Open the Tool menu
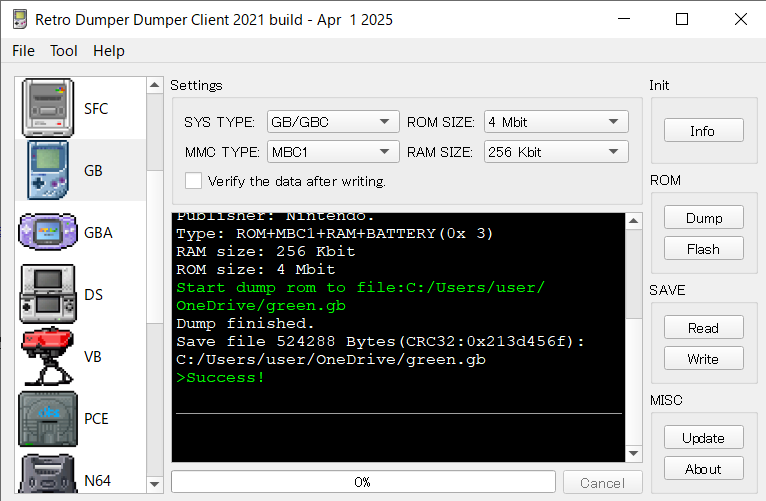The height and width of the screenshot is (501, 766). coord(64,51)
